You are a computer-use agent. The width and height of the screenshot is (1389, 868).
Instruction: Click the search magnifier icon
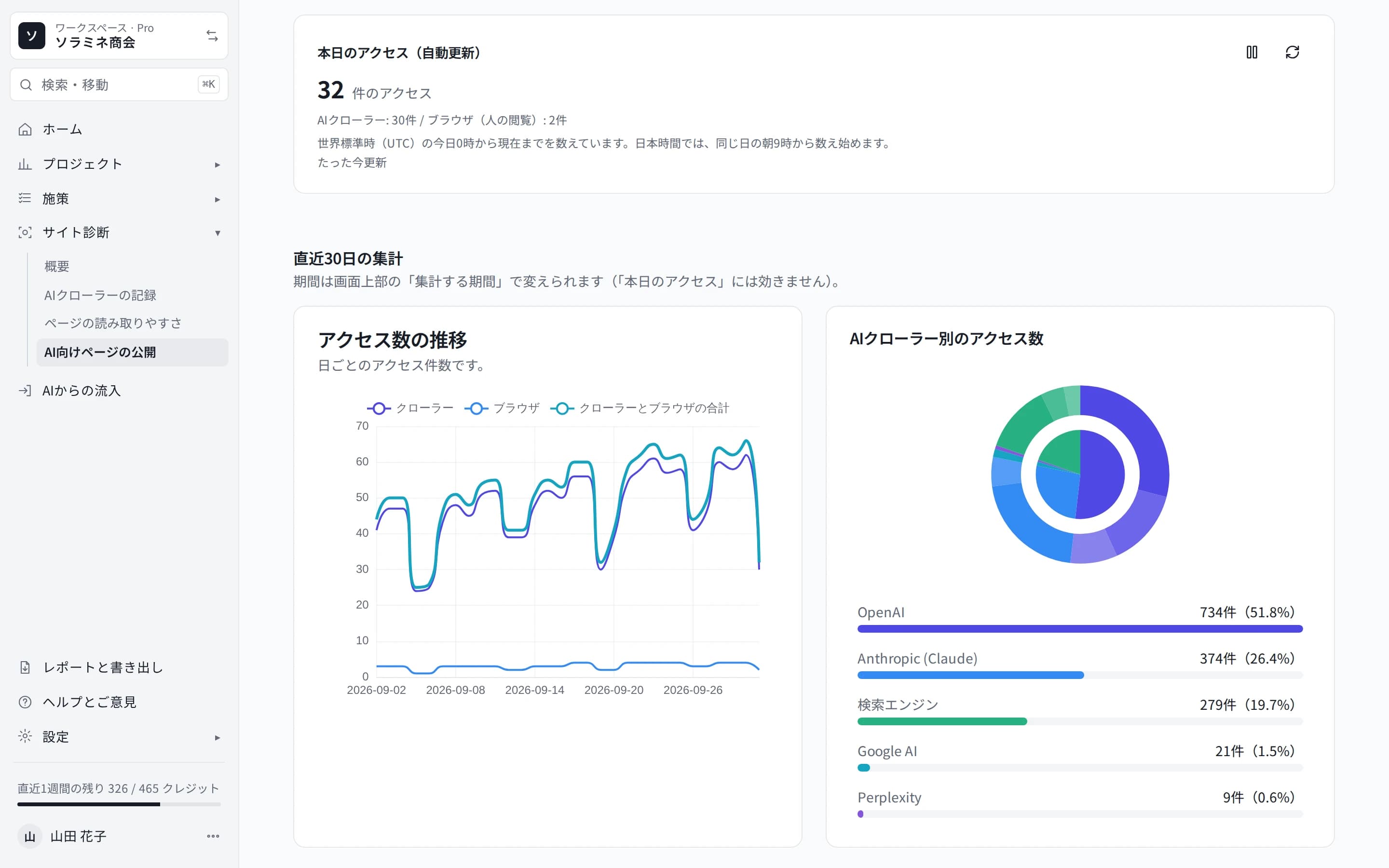(x=26, y=85)
